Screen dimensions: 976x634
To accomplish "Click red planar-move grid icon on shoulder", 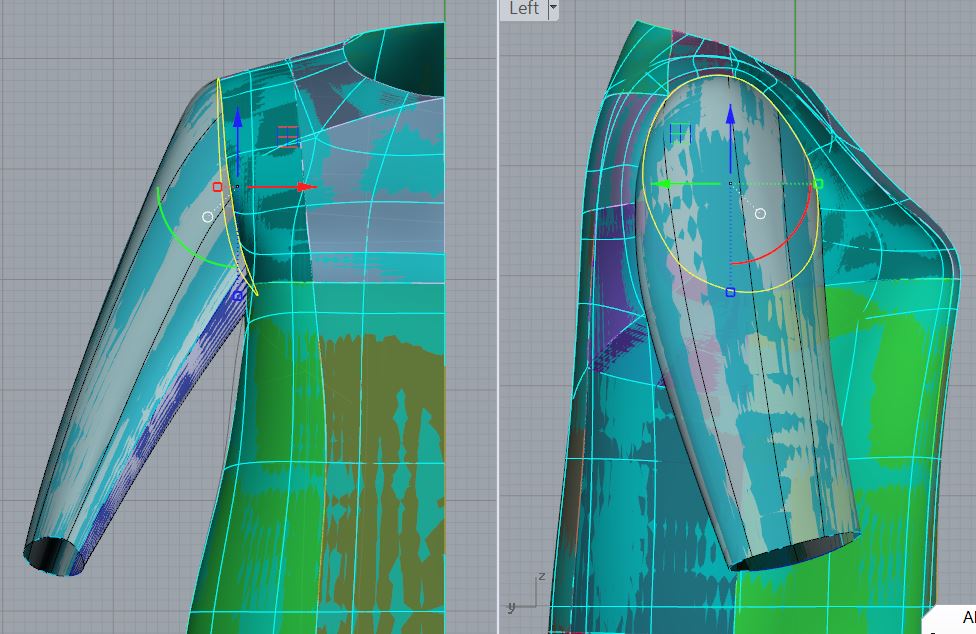I will tap(288, 136).
